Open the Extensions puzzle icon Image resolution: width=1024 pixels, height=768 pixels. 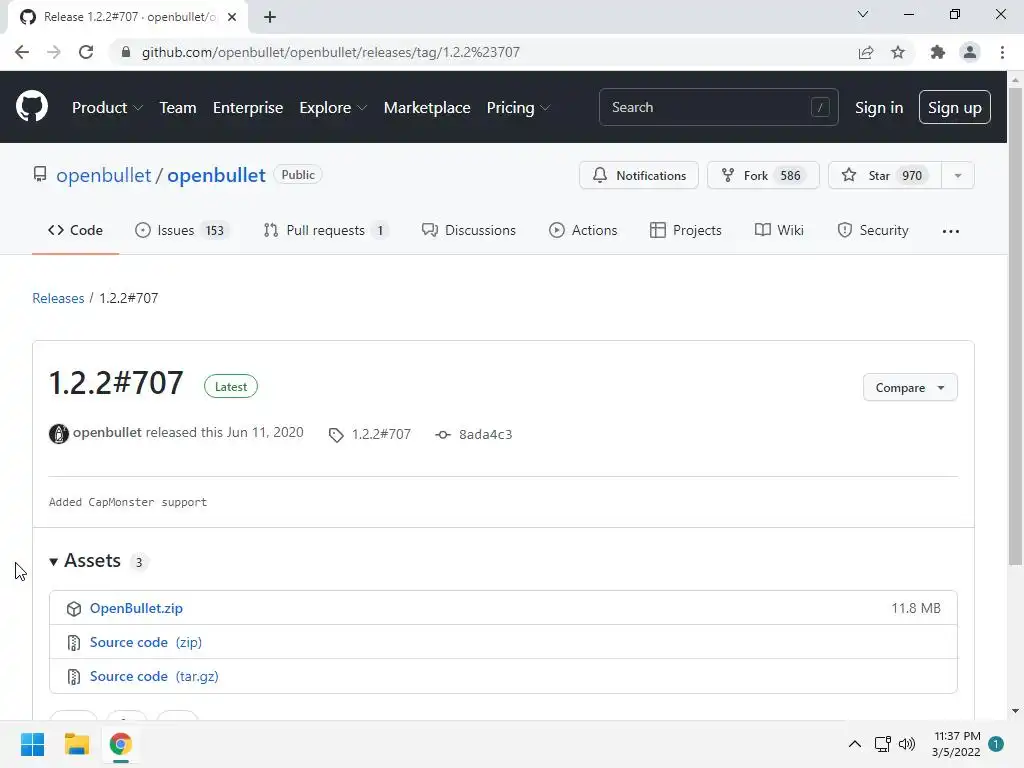(x=938, y=52)
